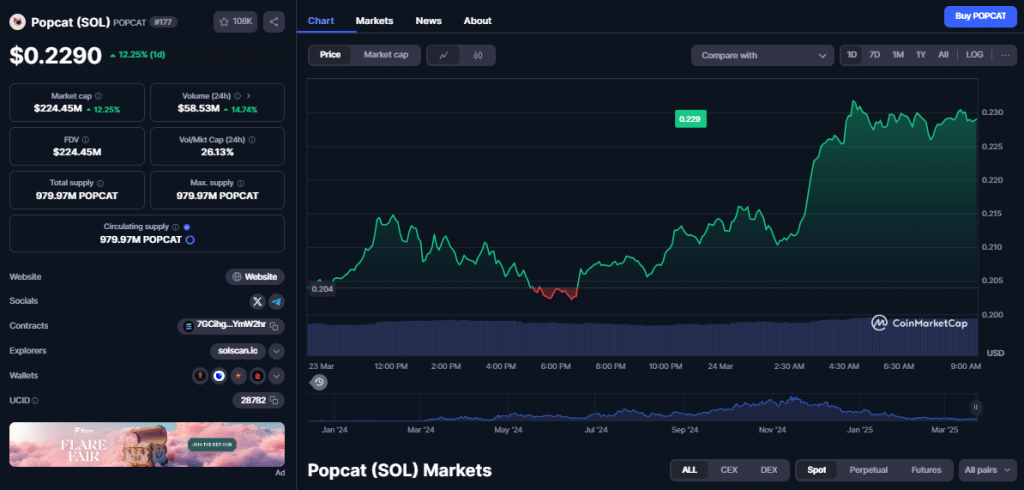The image size is (1024, 490).
Task: Filter markets by DEX
Action: [x=769, y=470]
